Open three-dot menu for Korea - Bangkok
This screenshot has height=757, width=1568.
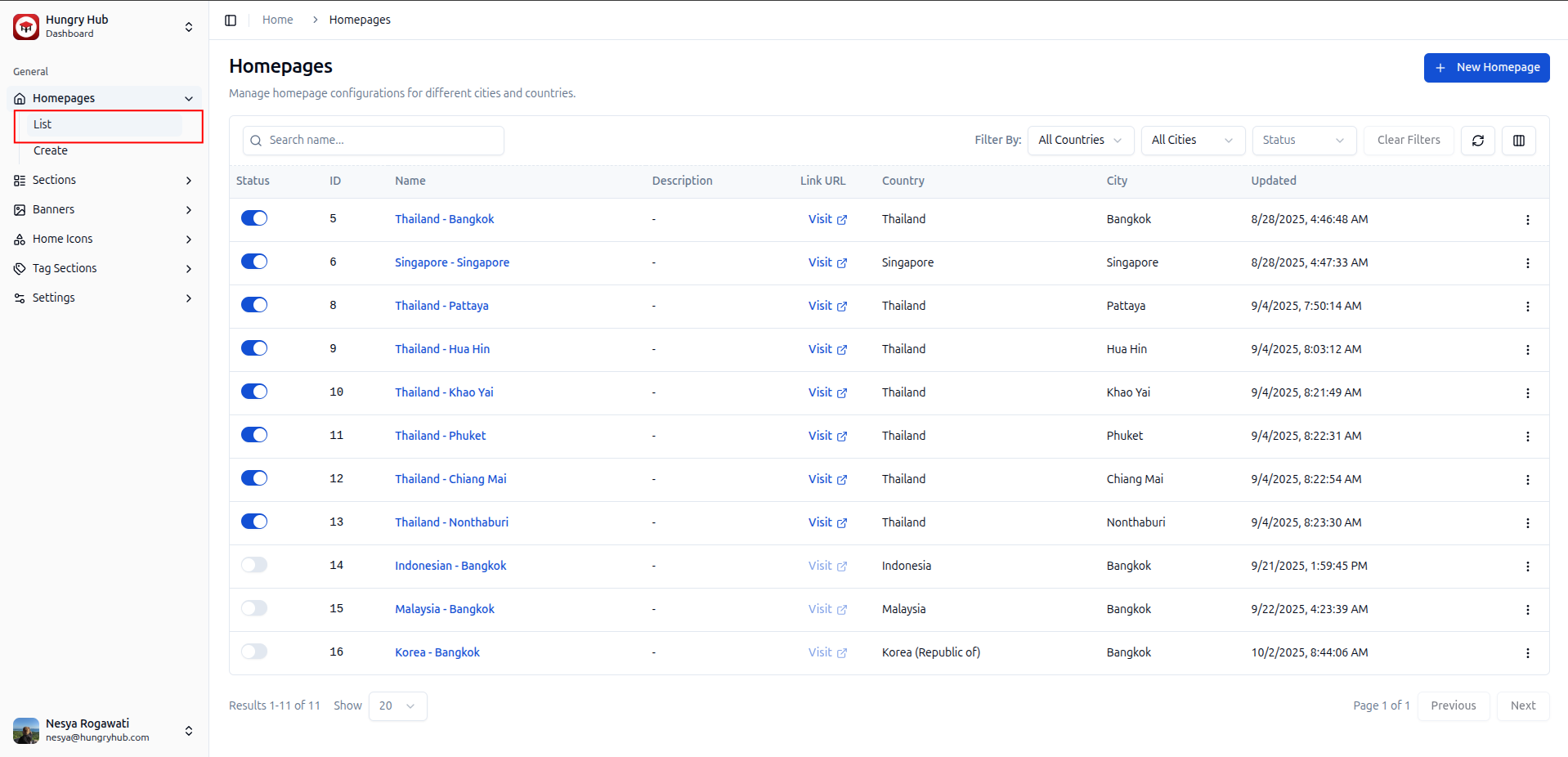tap(1527, 653)
